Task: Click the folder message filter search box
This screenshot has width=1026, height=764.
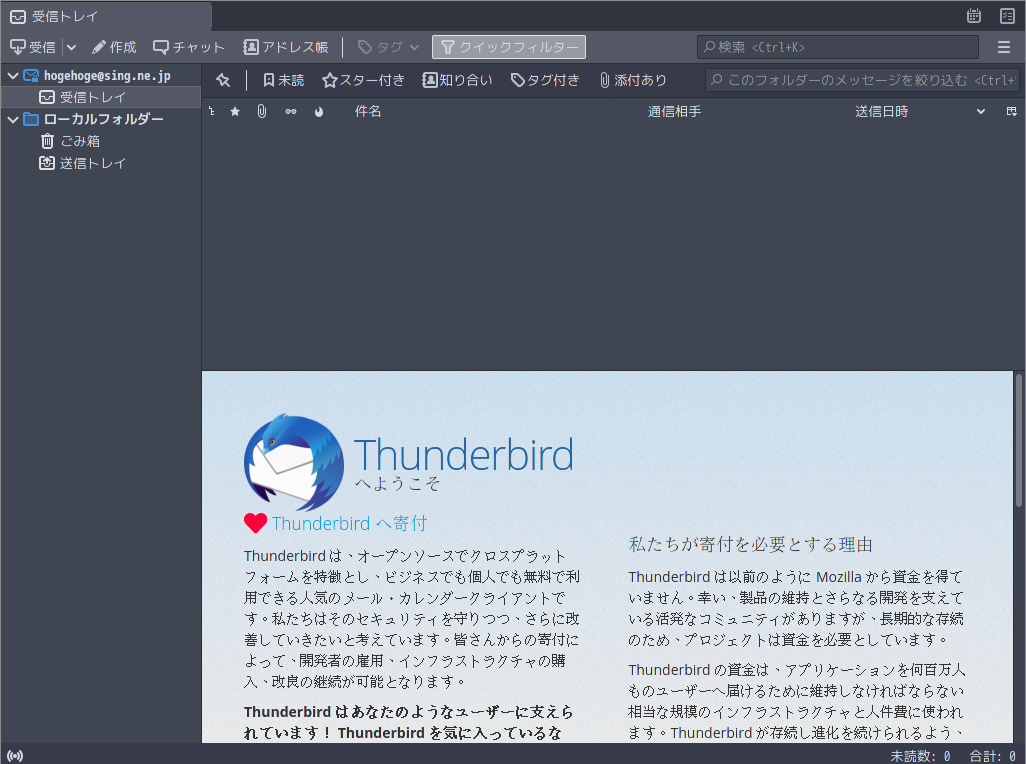Action: point(862,80)
